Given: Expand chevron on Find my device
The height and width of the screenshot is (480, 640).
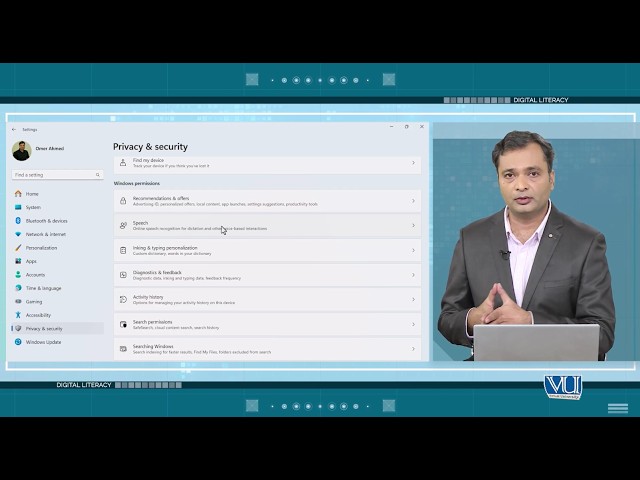Looking at the screenshot, I should coord(413,163).
